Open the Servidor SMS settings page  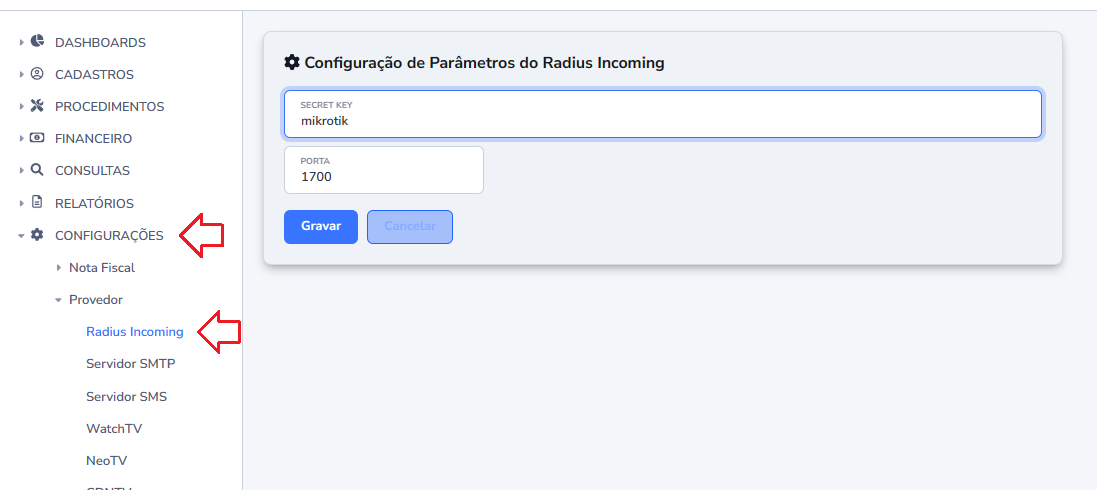click(x=127, y=396)
